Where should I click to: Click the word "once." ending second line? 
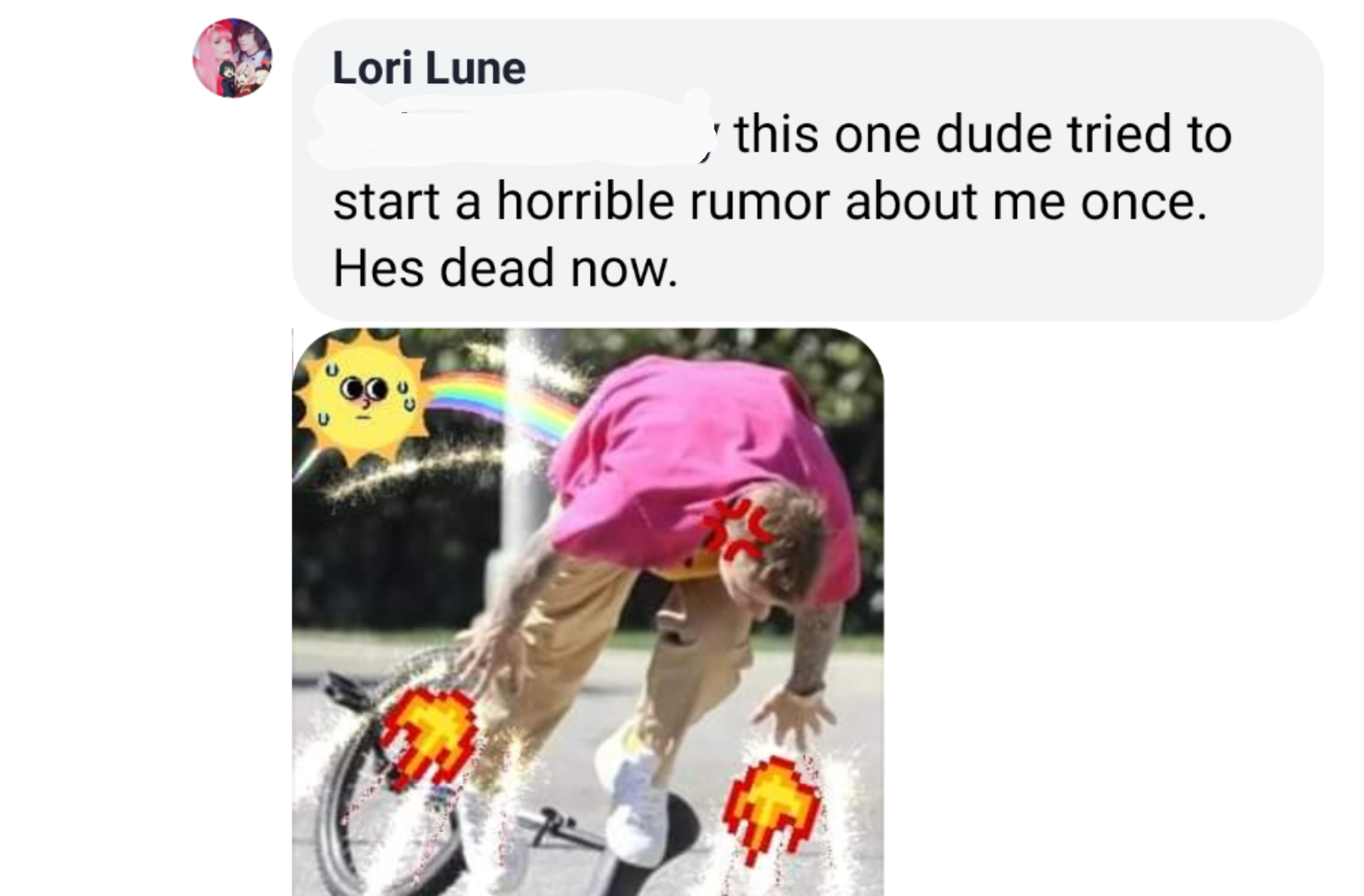tap(1144, 202)
